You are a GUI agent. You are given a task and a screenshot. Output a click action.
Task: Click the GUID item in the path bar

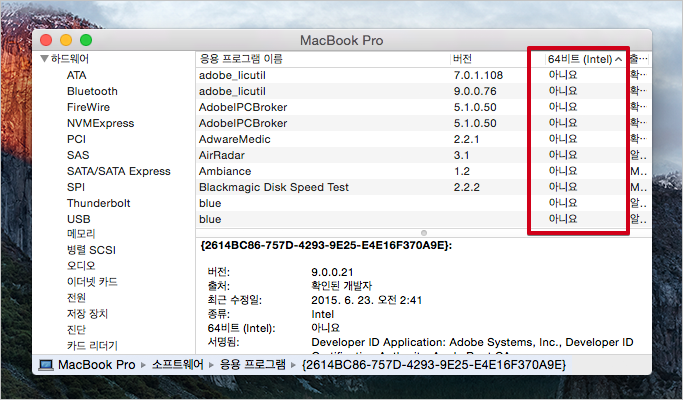pyautogui.click(x=434, y=364)
